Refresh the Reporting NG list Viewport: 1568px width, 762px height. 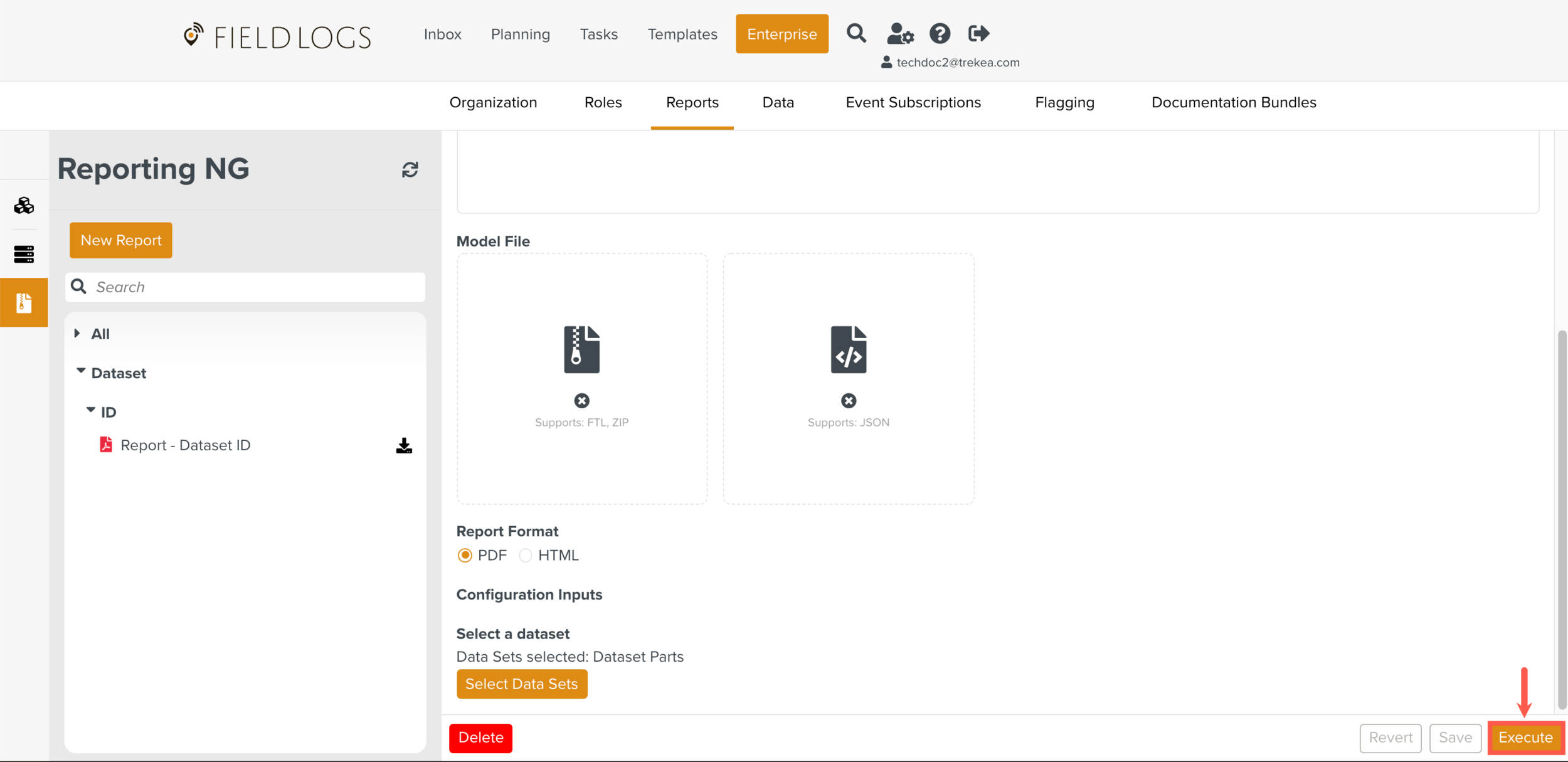pos(410,169)
